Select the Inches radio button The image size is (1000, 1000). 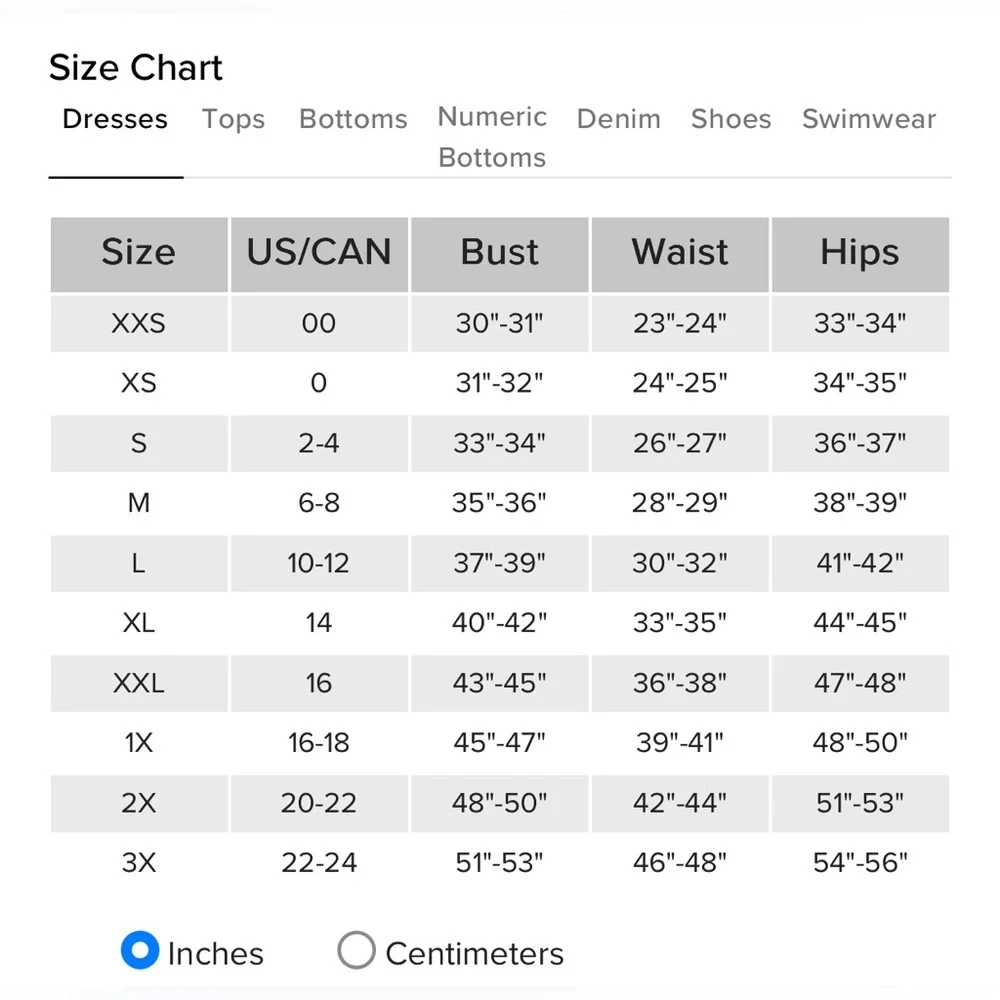[x=140, y=951]
